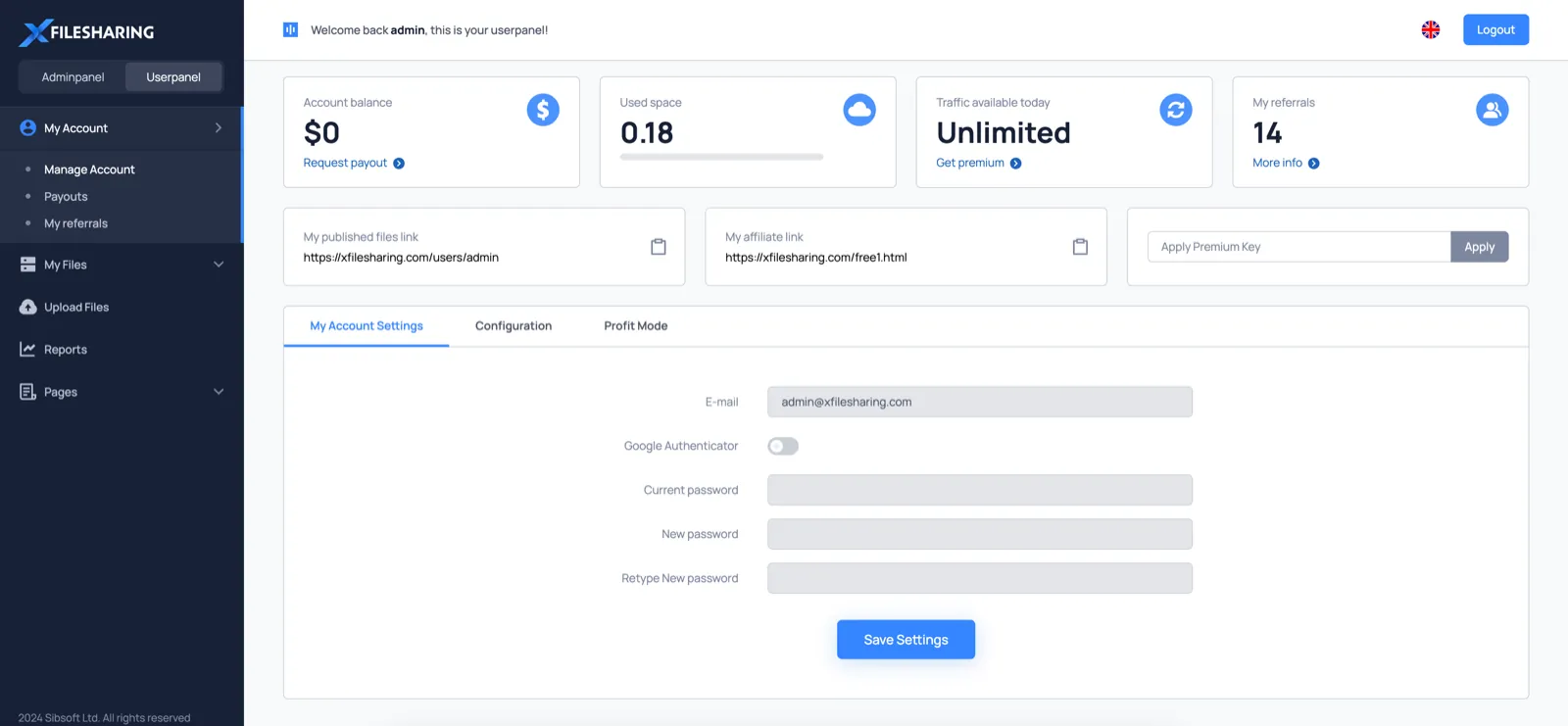Image resolution: width=1568 pixels, height=726 pixels.
Task: Collapse the My Account menu chevron
Action: tap(219, 128)
